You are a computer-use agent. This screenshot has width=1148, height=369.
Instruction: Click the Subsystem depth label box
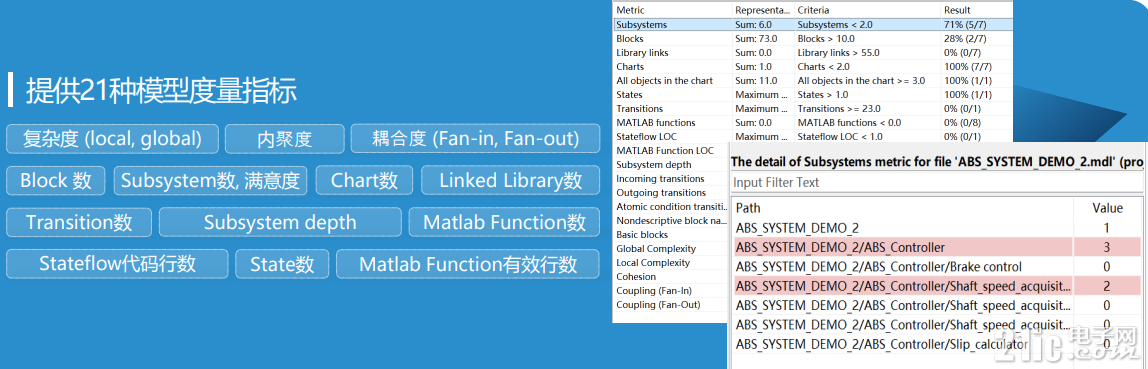[x=280, y=222]
